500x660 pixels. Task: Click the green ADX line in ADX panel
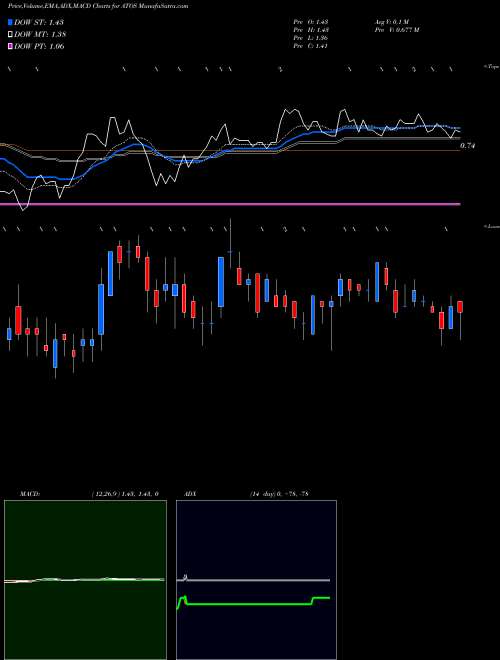(x=253, y=604)
